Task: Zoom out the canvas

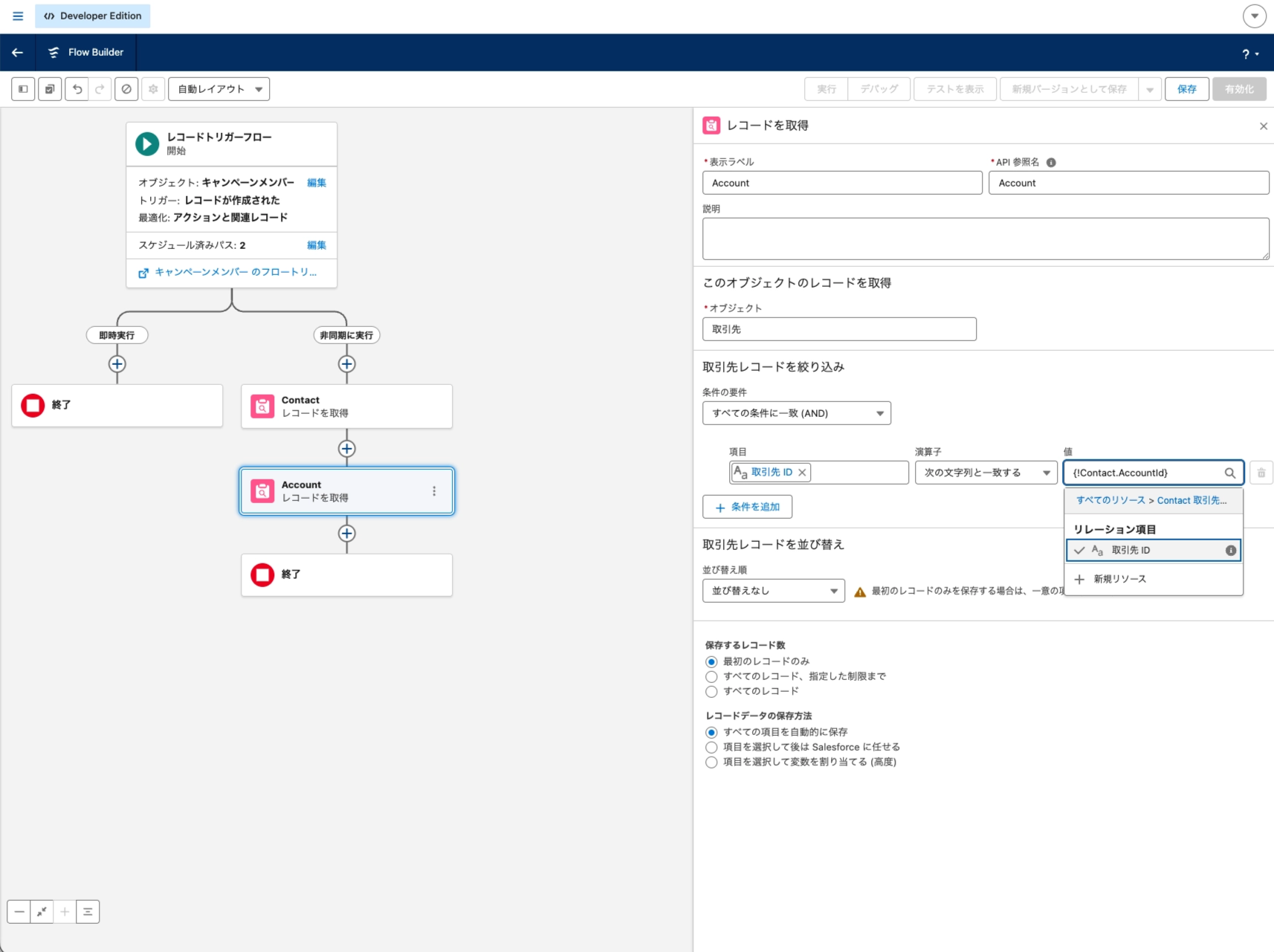Action: [19, 912]
